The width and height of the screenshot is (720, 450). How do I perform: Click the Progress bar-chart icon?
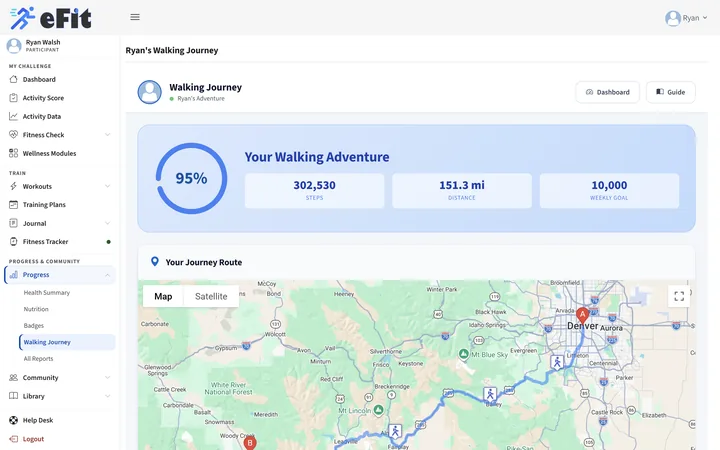click(13, 275)
